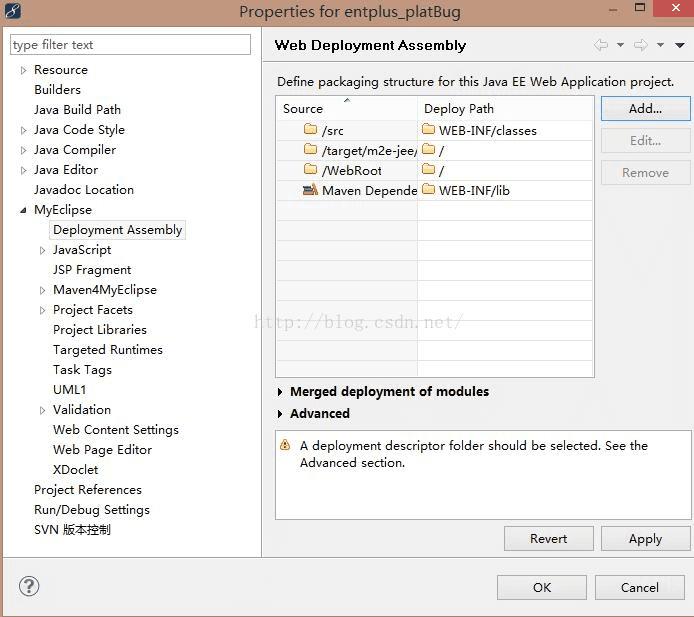Select the /WebRoot source folder icon

[310, 170]
